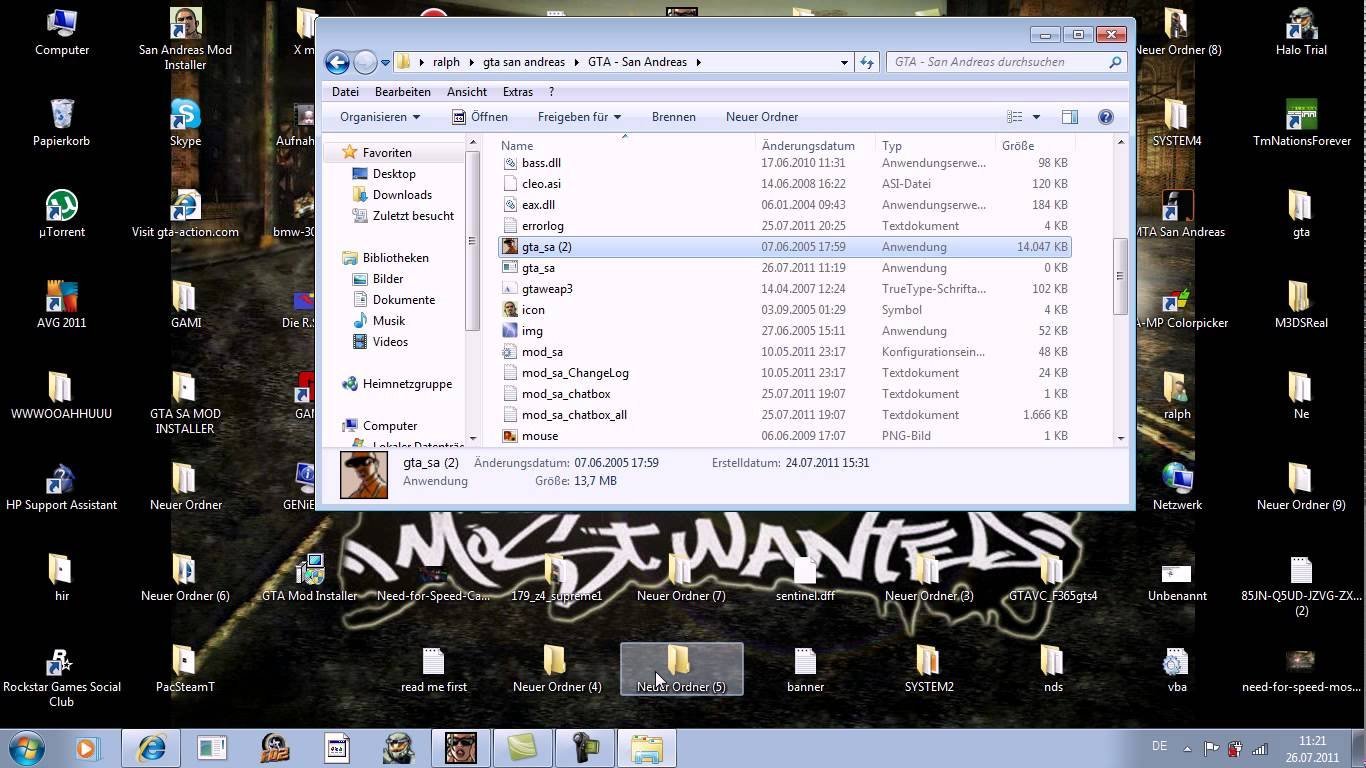Select the gta_sa (2) application file
The width and height of the screenshot is (1366, 768).
[785, 247]
